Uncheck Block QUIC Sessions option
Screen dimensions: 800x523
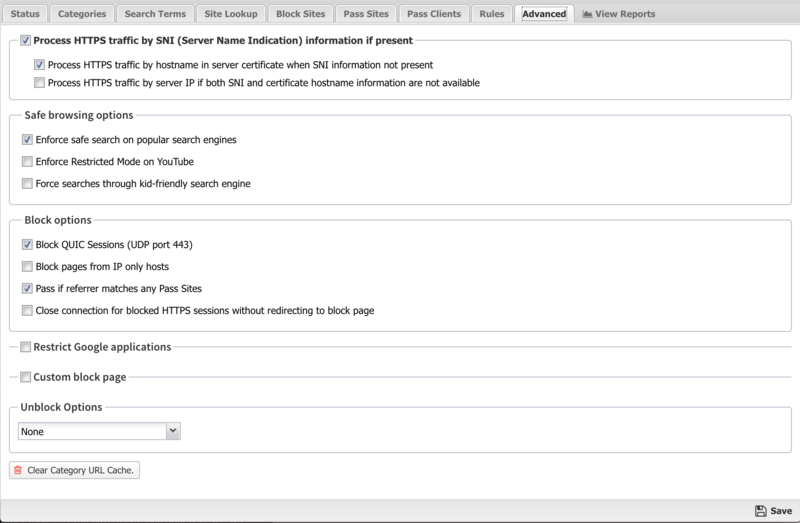26,244
